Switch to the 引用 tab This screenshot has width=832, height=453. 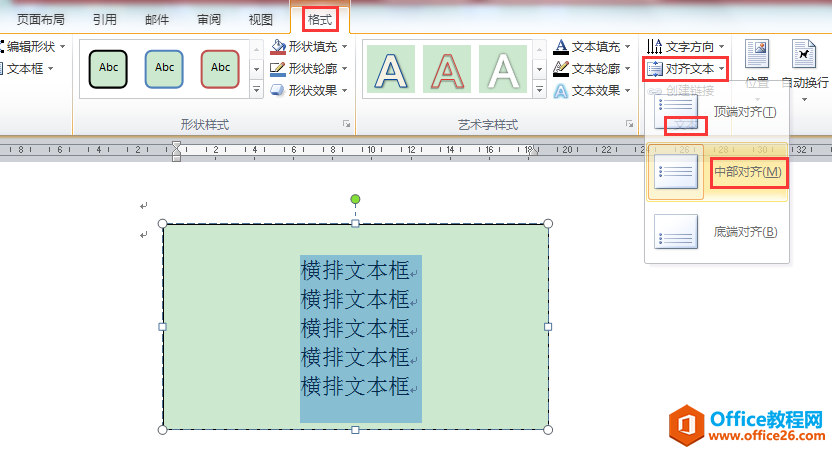(x=105, y=20)
